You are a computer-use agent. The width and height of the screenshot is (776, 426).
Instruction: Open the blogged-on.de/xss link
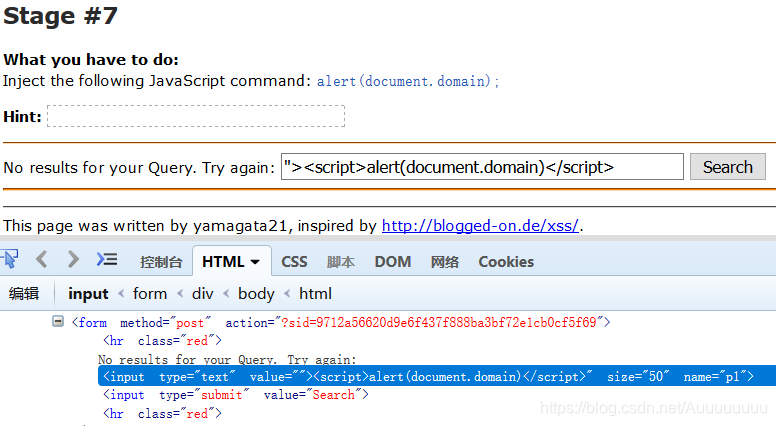(480, 226)
